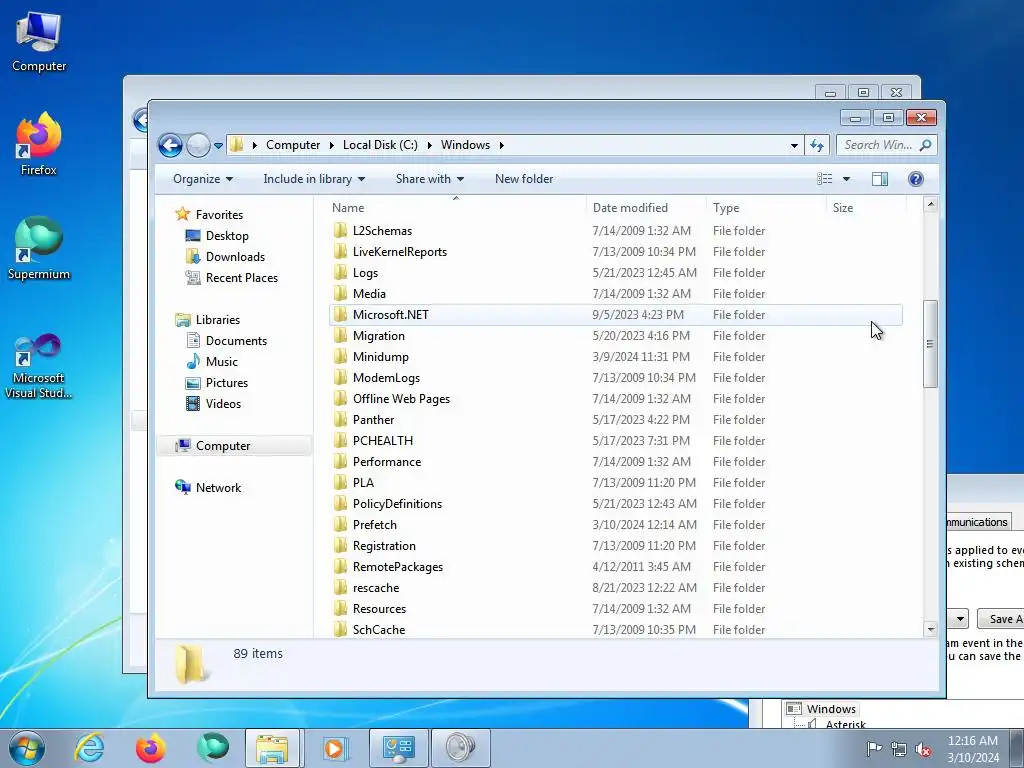Screen dimensions: 1024x768
Task: Open Documents library in navigation pane
Action: [236, 341]
